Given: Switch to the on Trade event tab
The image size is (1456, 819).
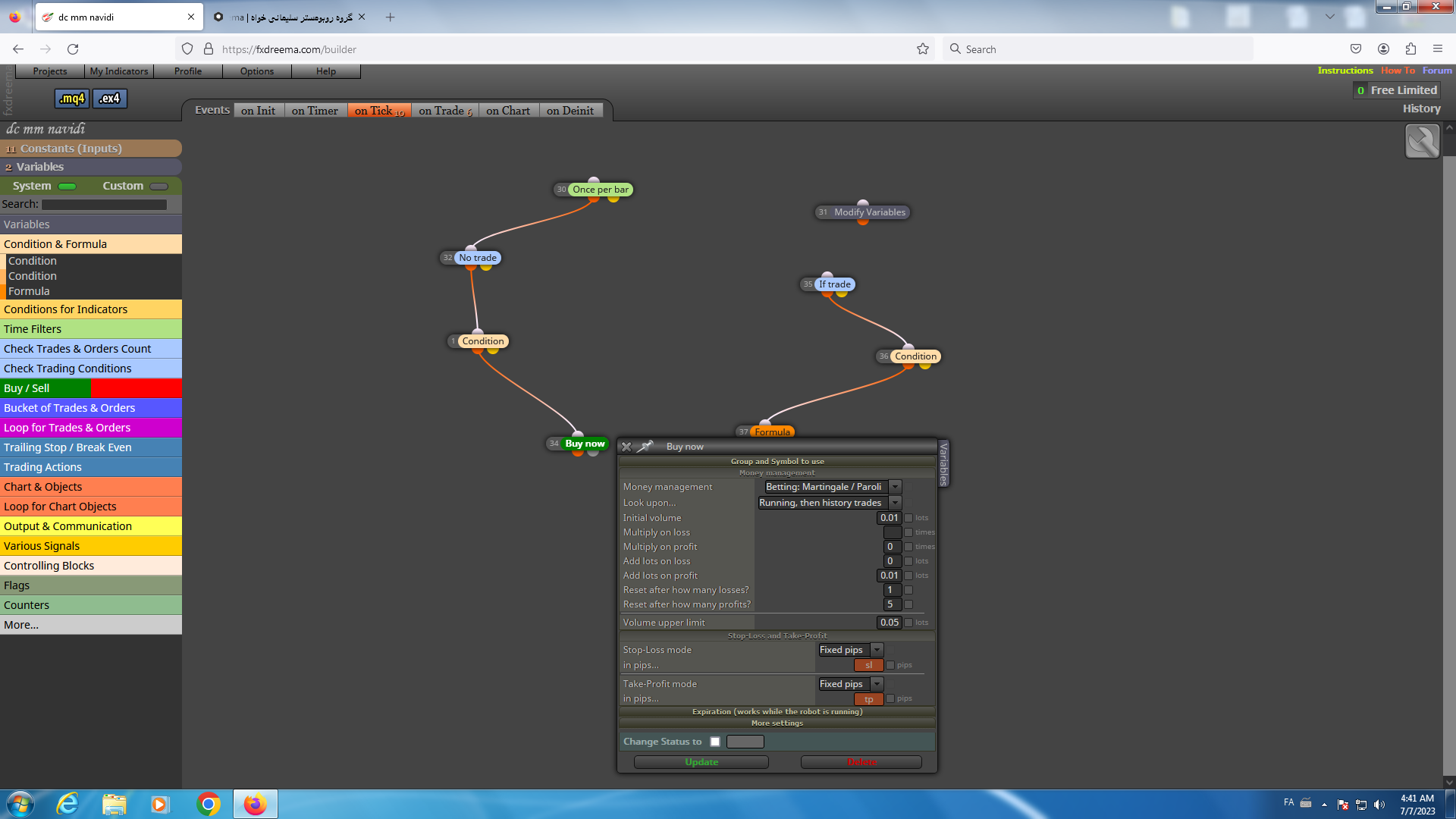Looking at the screenshot, I should [445, 111].
